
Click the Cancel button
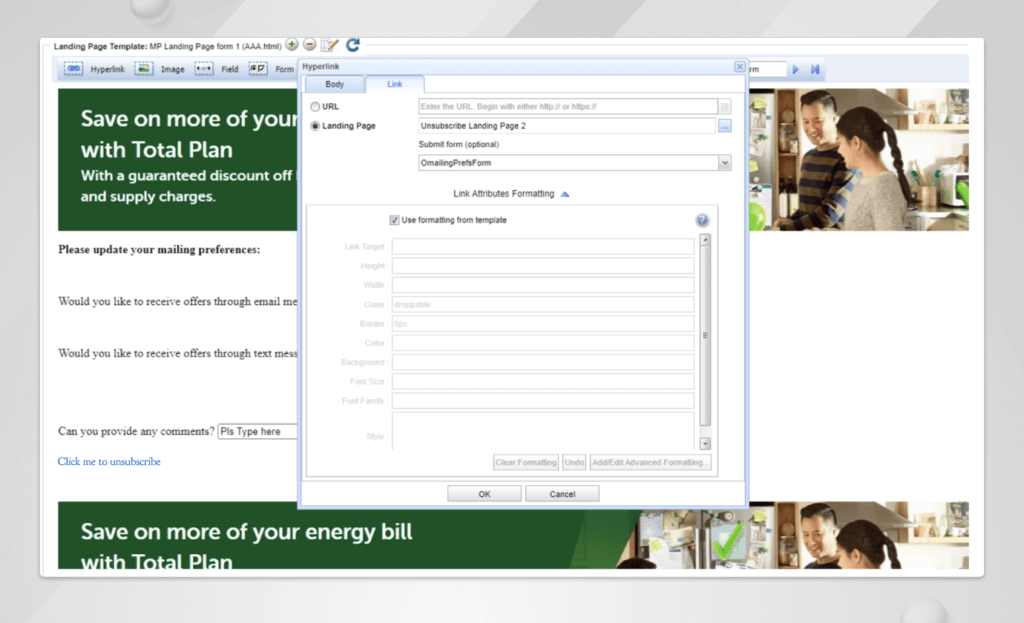click(562, 494)
